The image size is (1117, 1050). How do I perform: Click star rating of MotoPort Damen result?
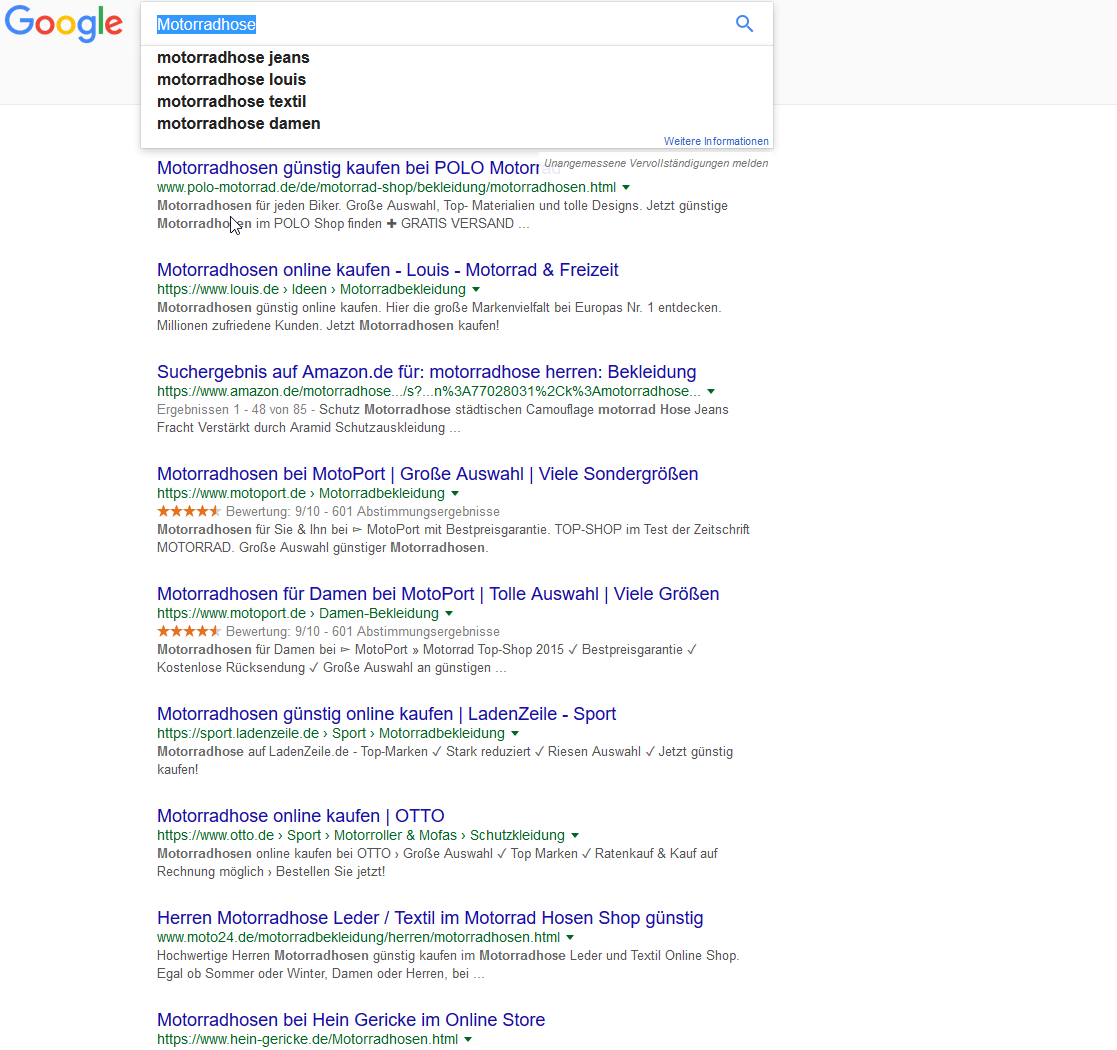pos(189,631)
